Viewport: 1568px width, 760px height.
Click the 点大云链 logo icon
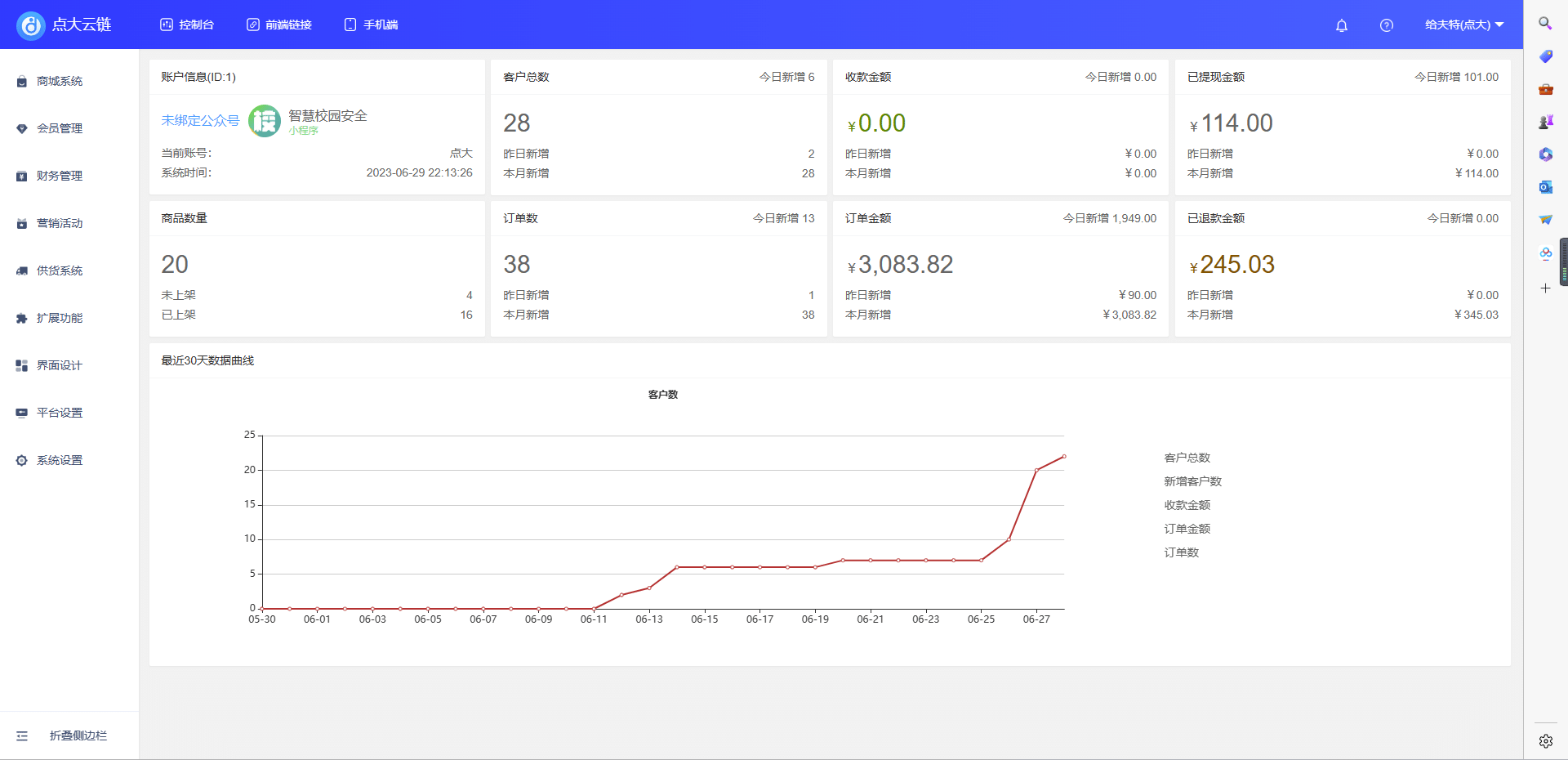click(31, 25)
